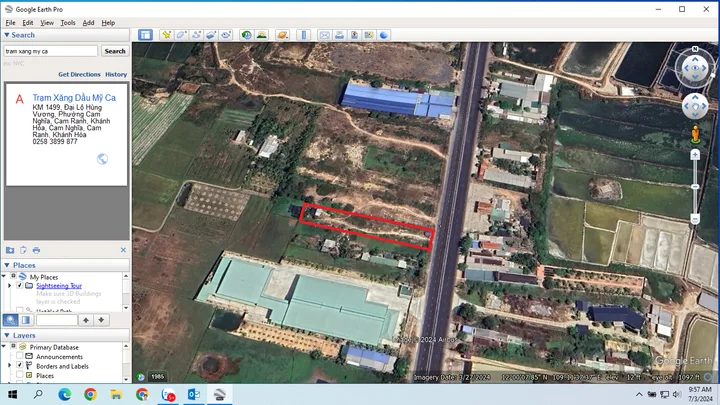This screenshot has height=405, width=720.
Task: Uncheck the Sightseeing Tour checkbox
Action: (x=19, y=286)
